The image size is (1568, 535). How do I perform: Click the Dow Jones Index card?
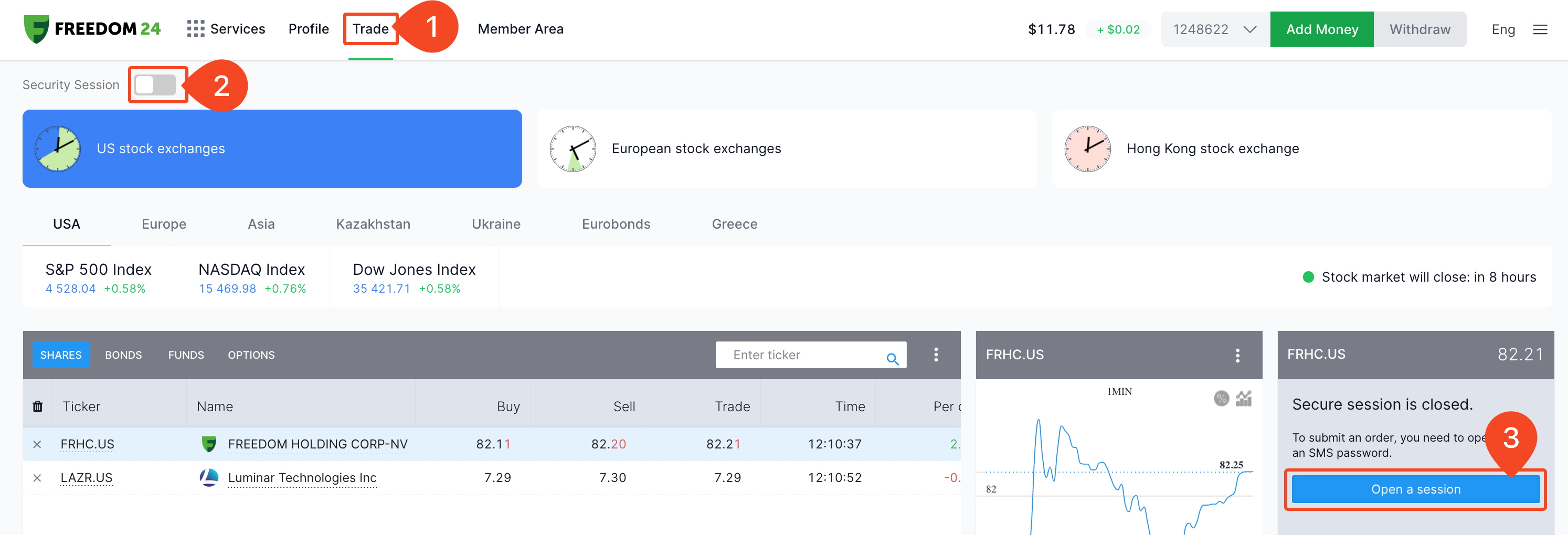pyautogui.click(x=414, y=277)
